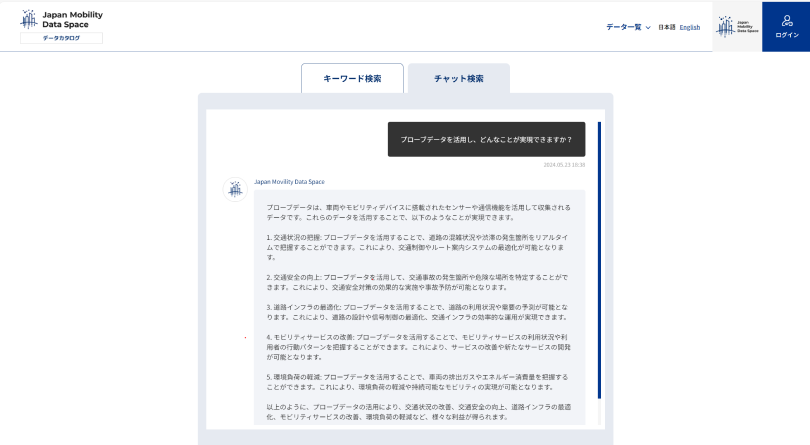Select the チャット検索 tab

point(458,78)
